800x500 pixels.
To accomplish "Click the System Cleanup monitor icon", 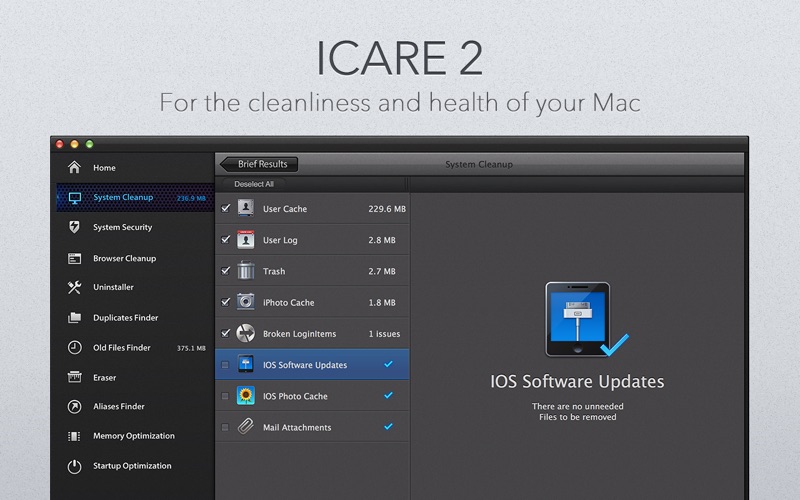I will click(x=74, y=198).
